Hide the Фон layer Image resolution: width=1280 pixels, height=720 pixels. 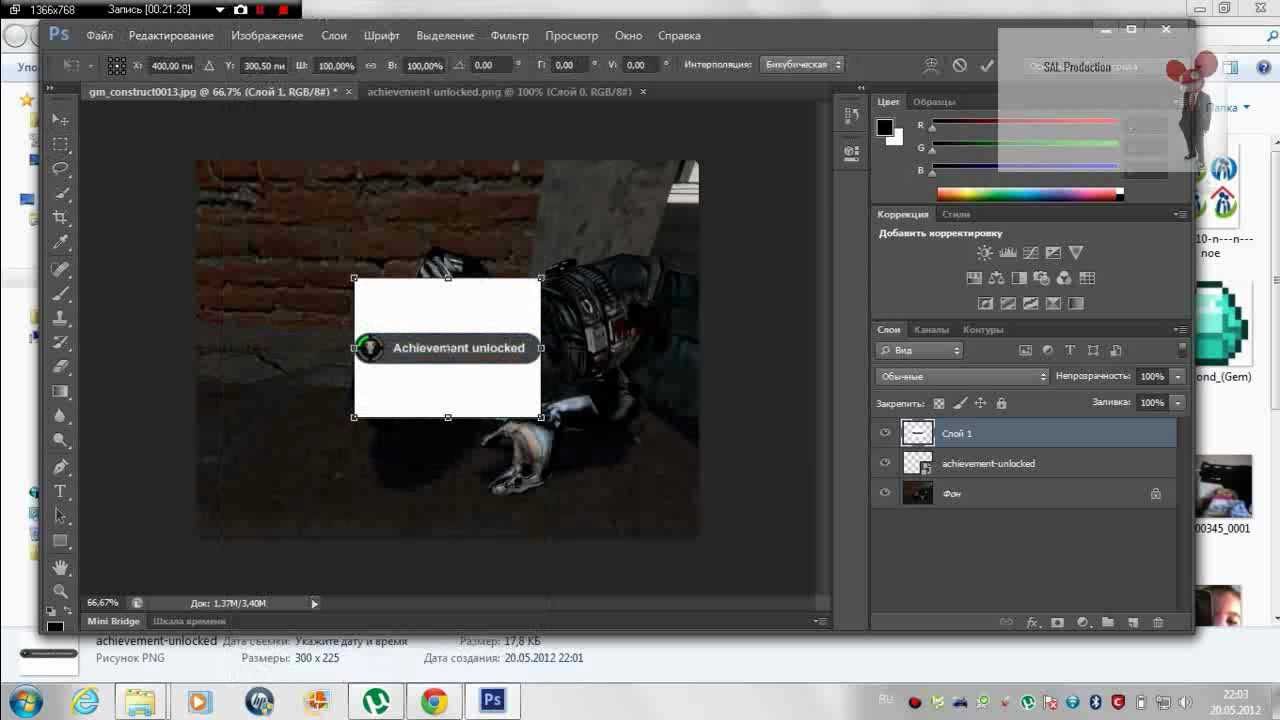tap(885, 493)
